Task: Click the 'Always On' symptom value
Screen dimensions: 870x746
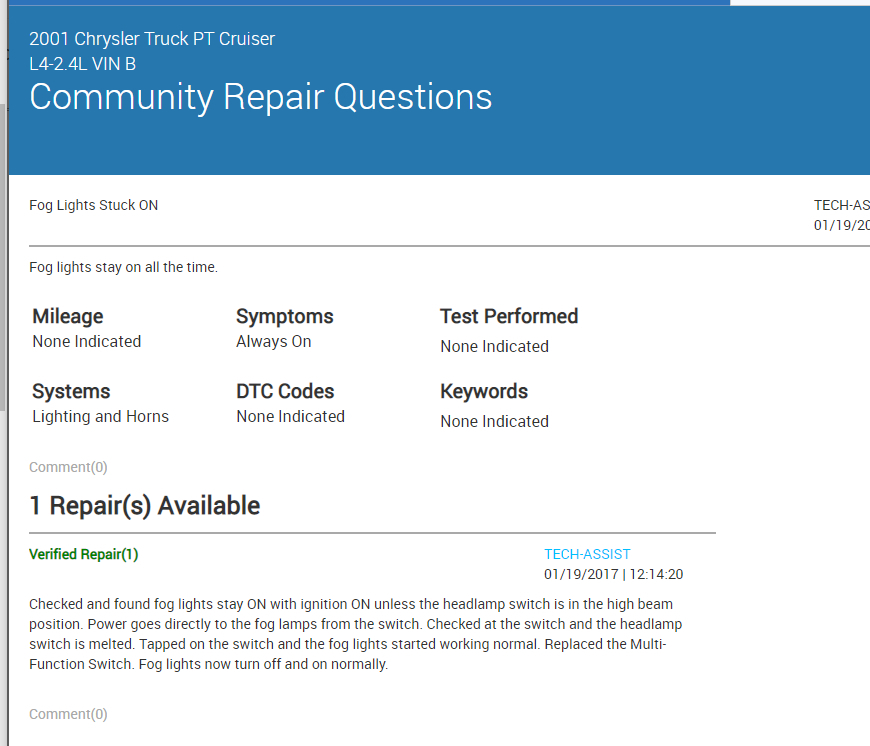Action: [x=274, y=341]
